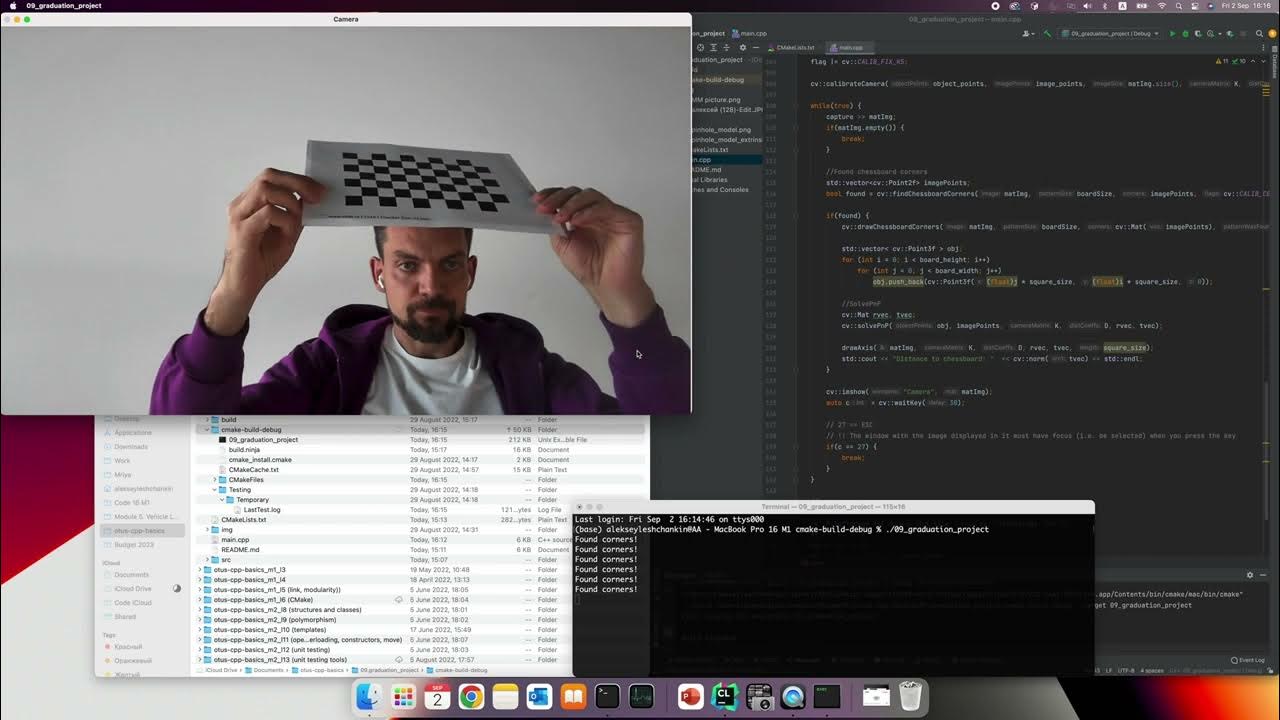Select Budget 2023 in Finder sidebar

point(134,545)
